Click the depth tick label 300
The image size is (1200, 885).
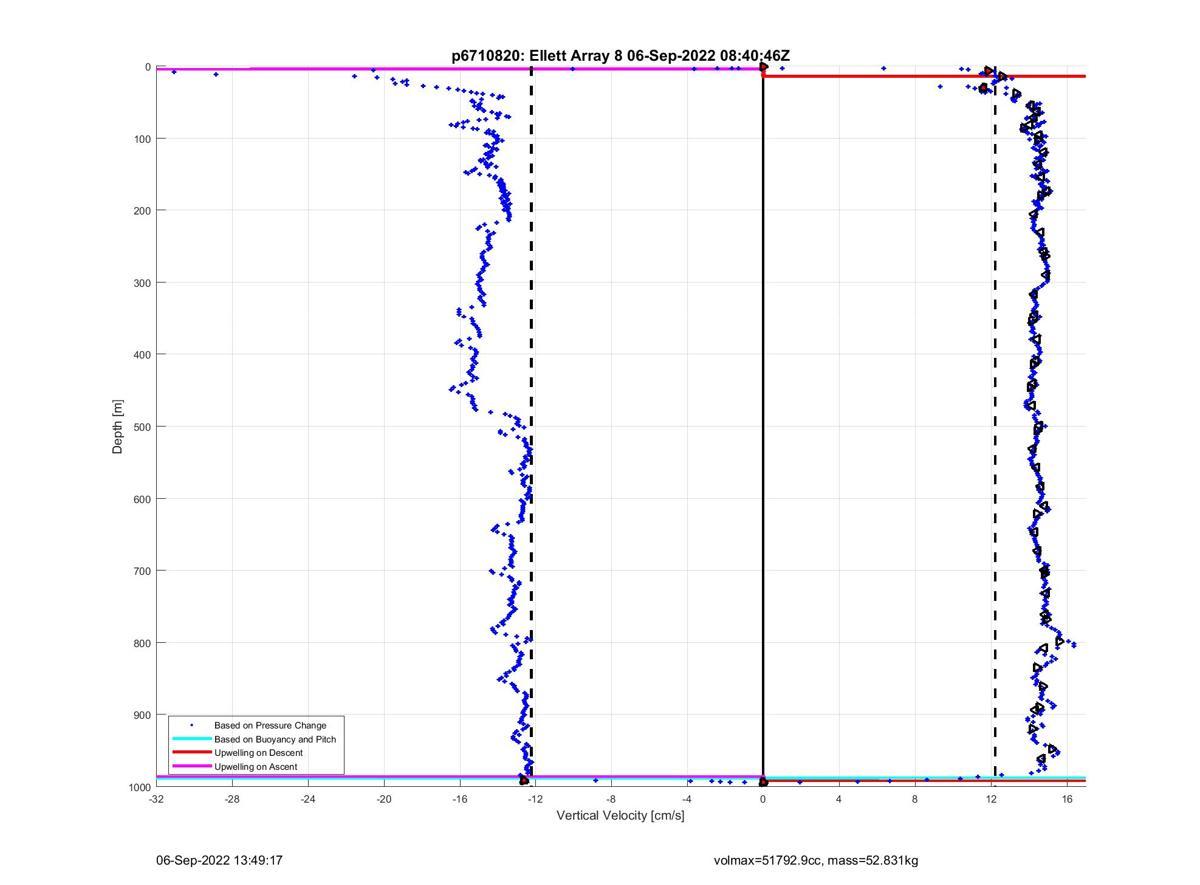click(x=140, y=283)
